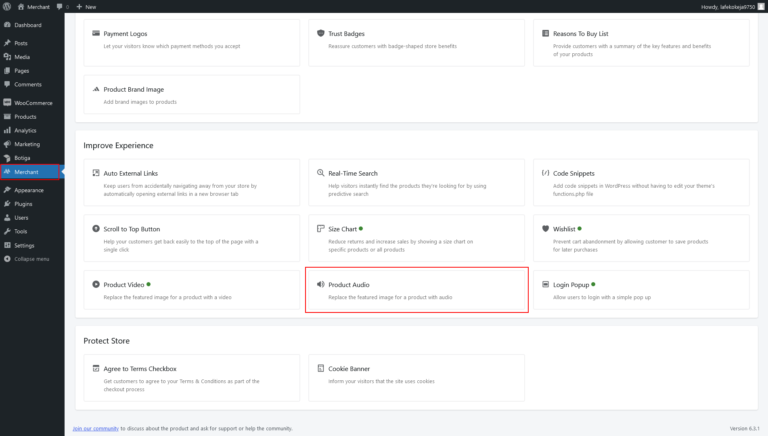
Task: Click the Cookie Banner icon
Action: (x=321, y=368)
